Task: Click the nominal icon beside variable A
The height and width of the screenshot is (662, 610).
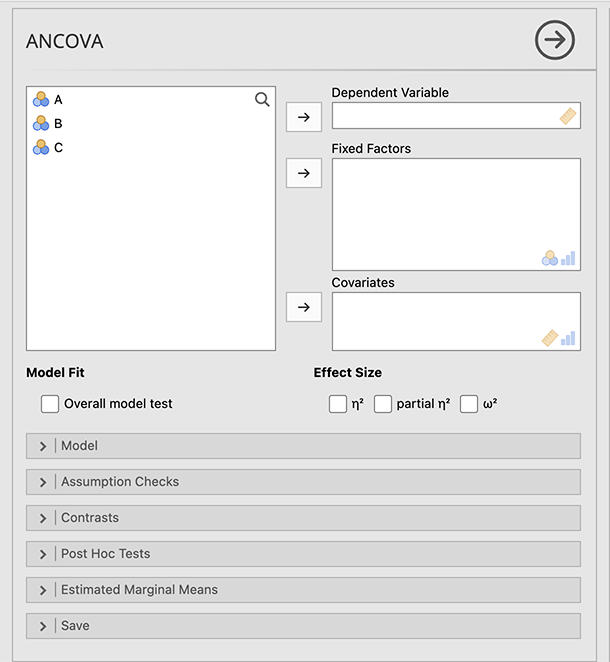Action: (41, 99)
